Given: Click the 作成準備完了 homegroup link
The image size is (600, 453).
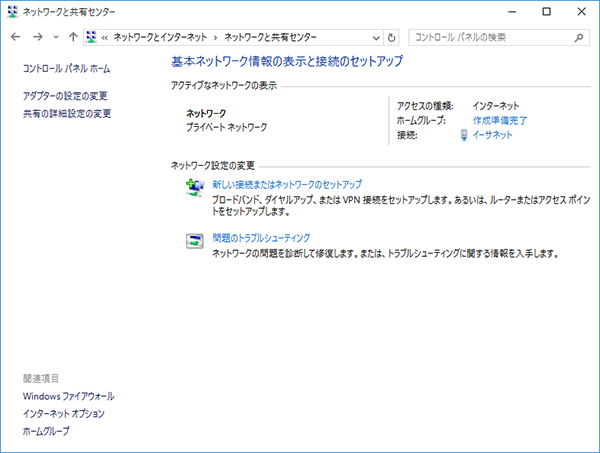Looking at the screenshot, I should tap(500, 120).
